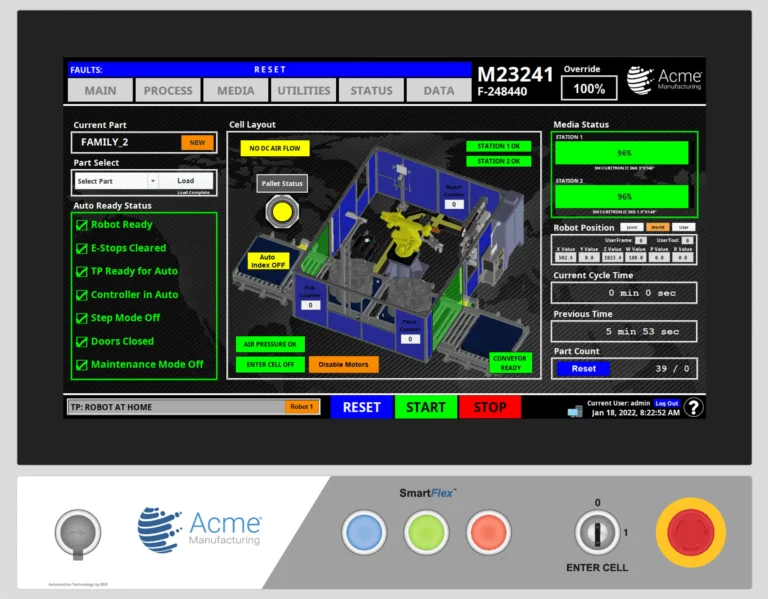Switch to the DATA tab
768x599 pixels.
coord(439,91)
